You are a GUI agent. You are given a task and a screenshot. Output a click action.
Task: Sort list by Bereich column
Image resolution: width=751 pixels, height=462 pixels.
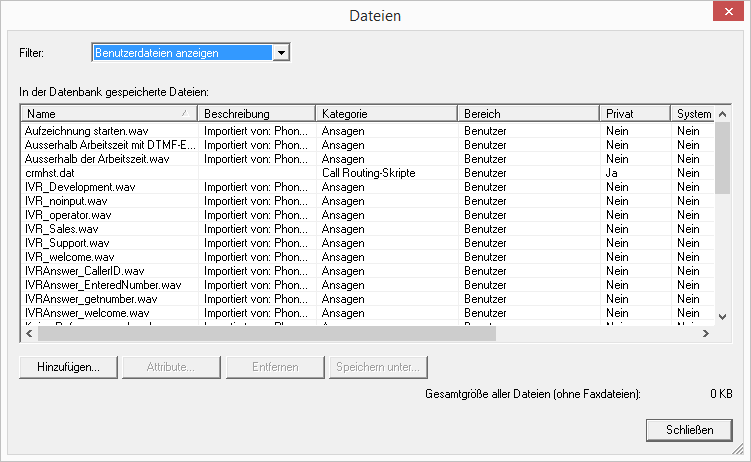(528, 114)
